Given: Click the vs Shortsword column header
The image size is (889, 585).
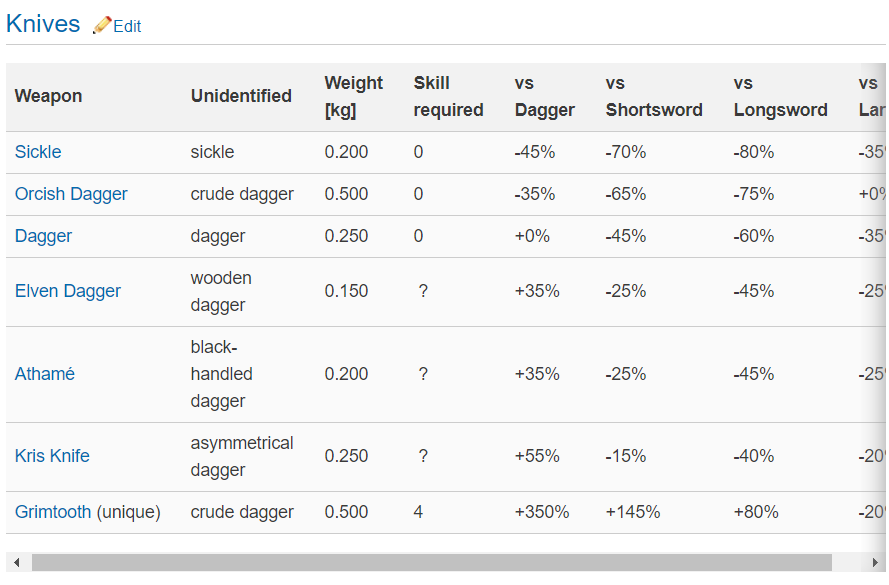Looking at the screenshot, I should coord(653,96).
